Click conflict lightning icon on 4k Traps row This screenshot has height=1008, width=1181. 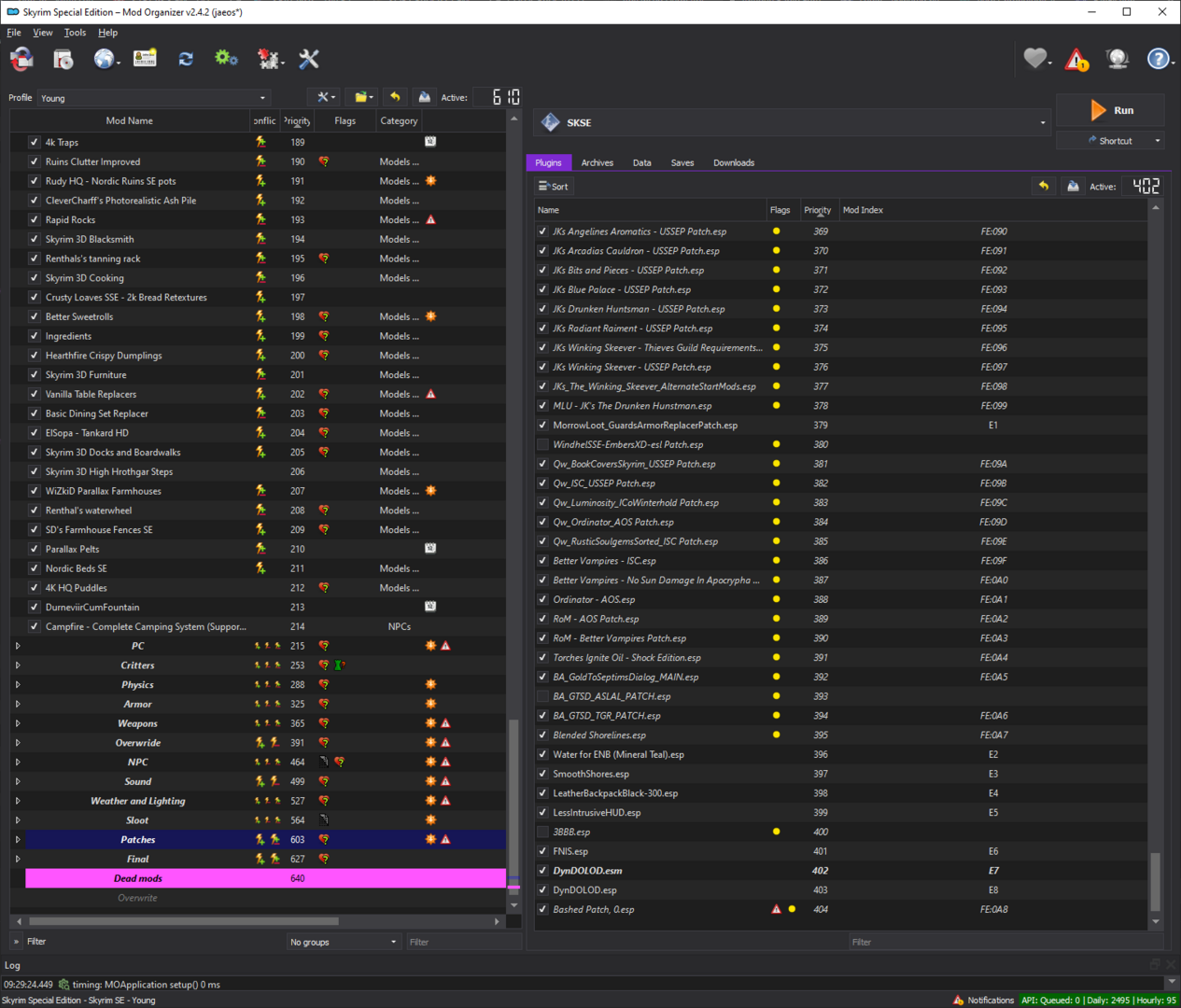pos(260,142)
